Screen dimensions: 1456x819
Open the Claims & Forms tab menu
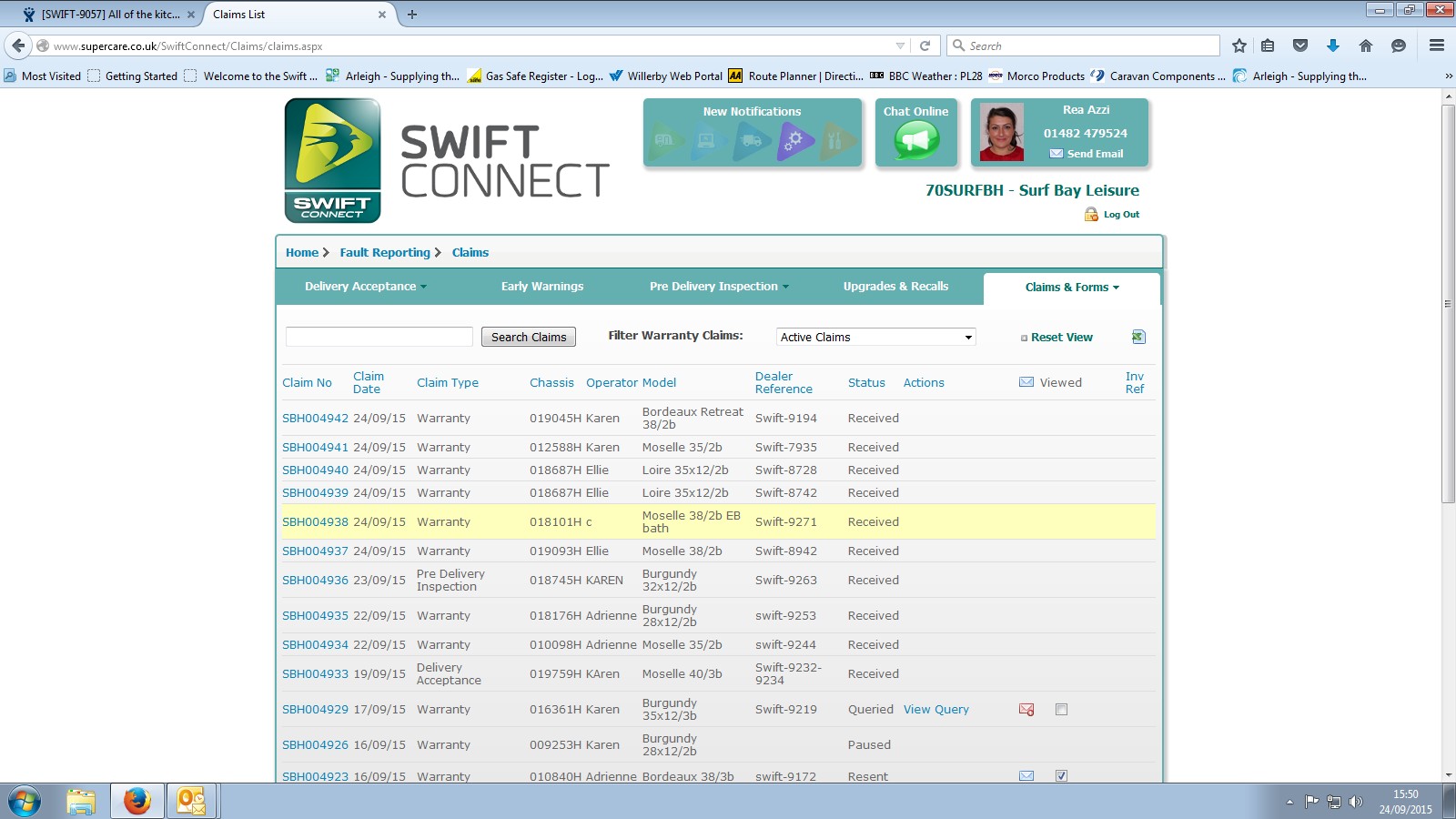click(1071, 288)
